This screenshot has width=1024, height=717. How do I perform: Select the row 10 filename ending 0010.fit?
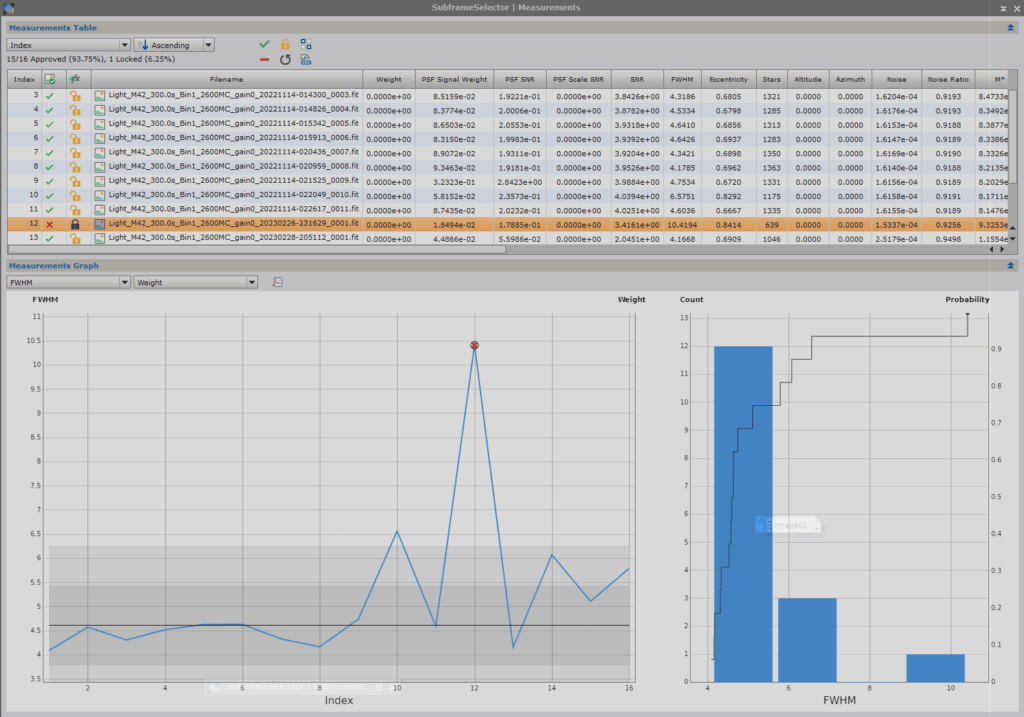(233, 195)
